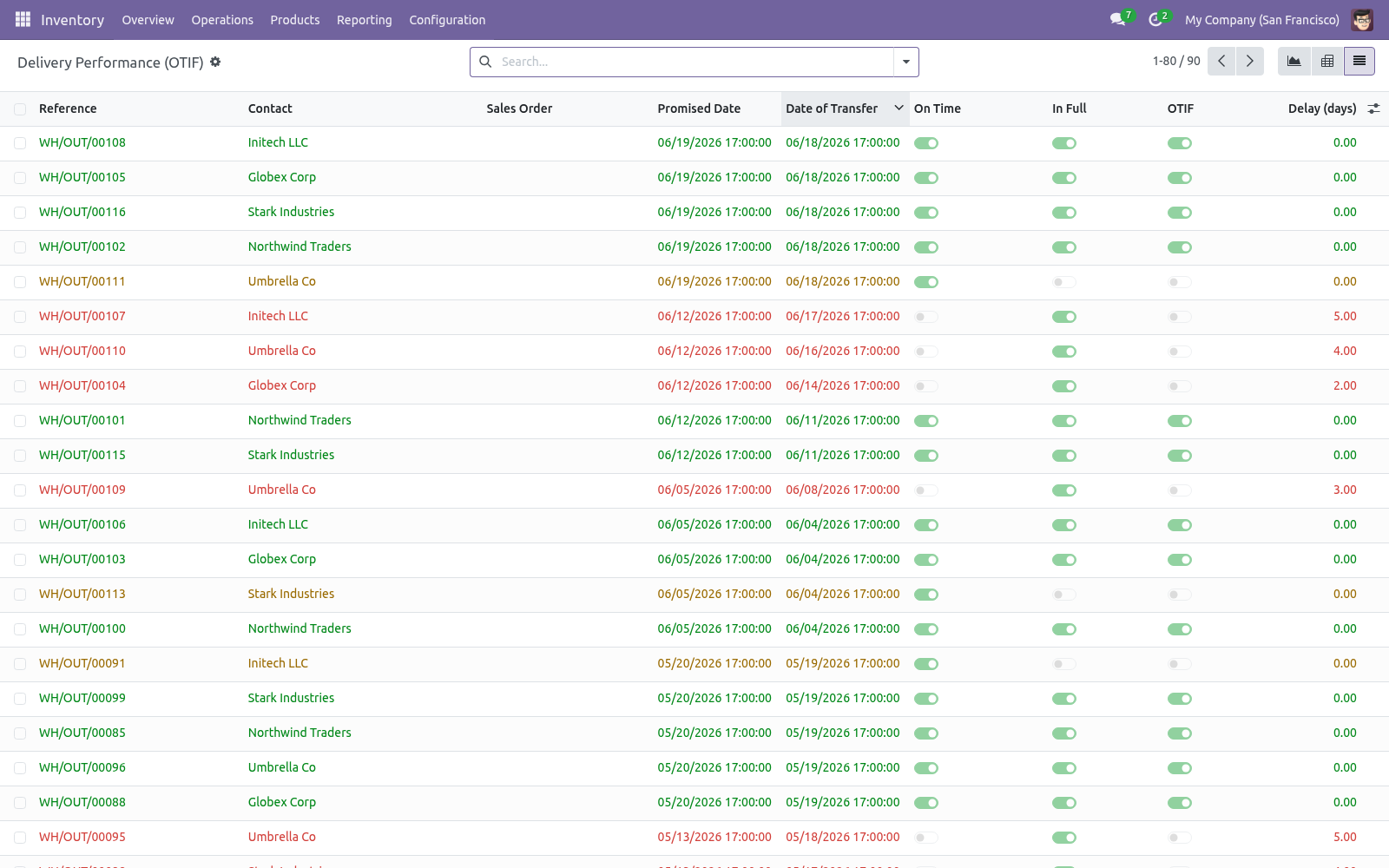
Task: Open record WH/OUT/00091
Action: 82,663
